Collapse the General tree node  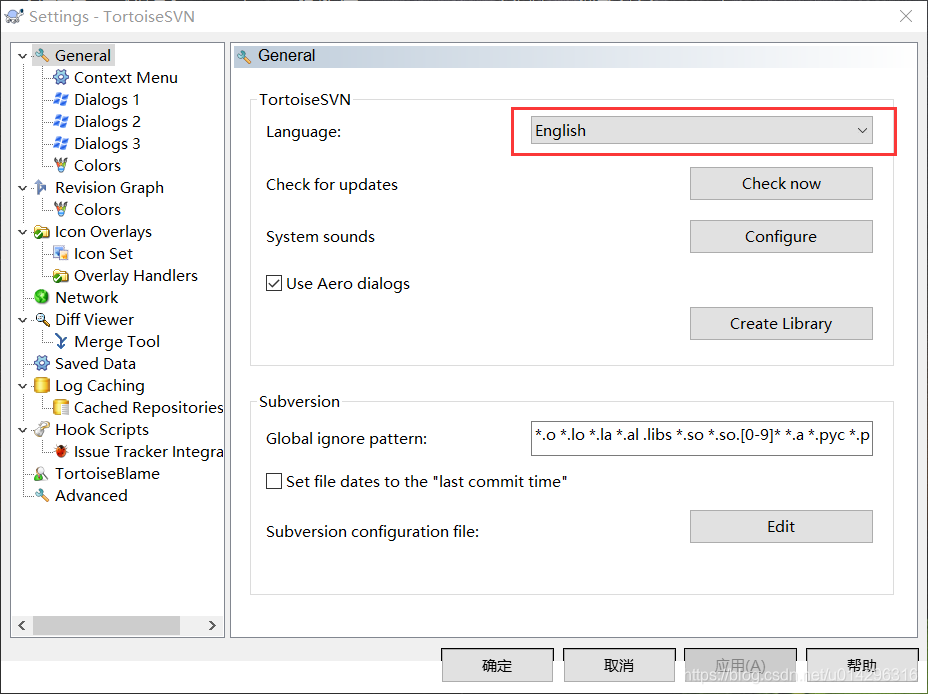click(22, 56)
